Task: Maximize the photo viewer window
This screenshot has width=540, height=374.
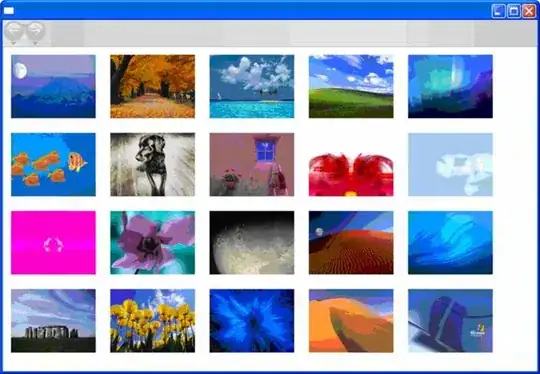Action: (513, 11)
